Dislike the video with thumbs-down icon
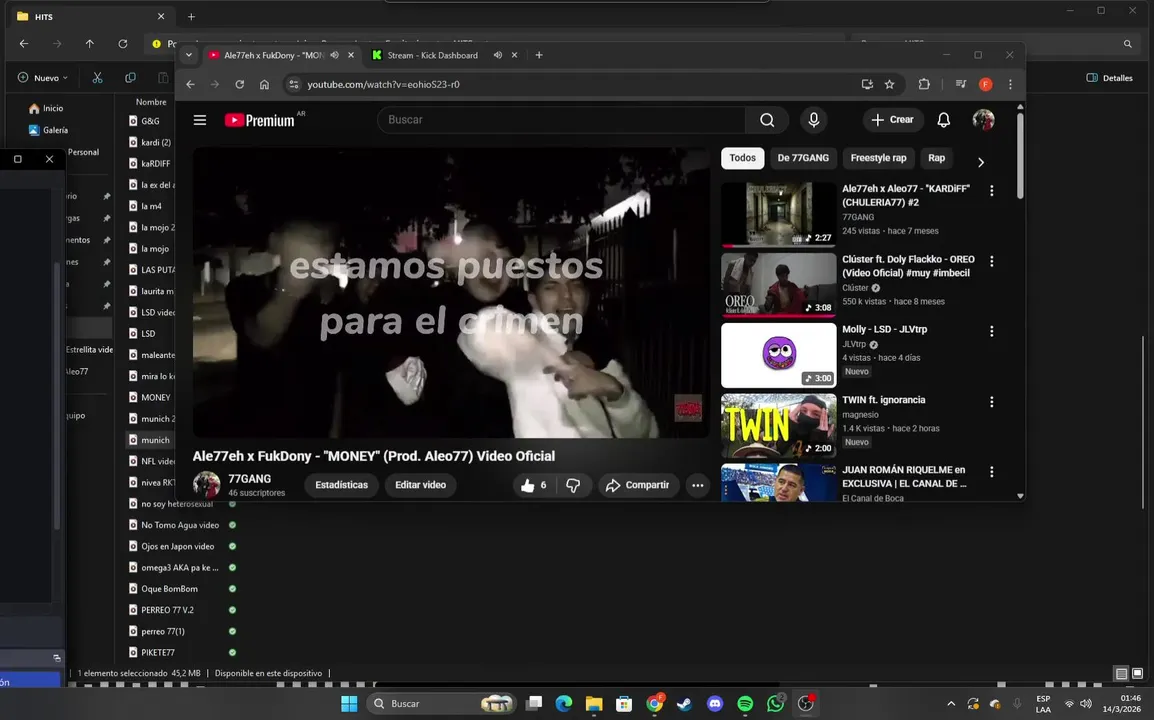Screen dimensions: 1154x720 click(573, 485)
